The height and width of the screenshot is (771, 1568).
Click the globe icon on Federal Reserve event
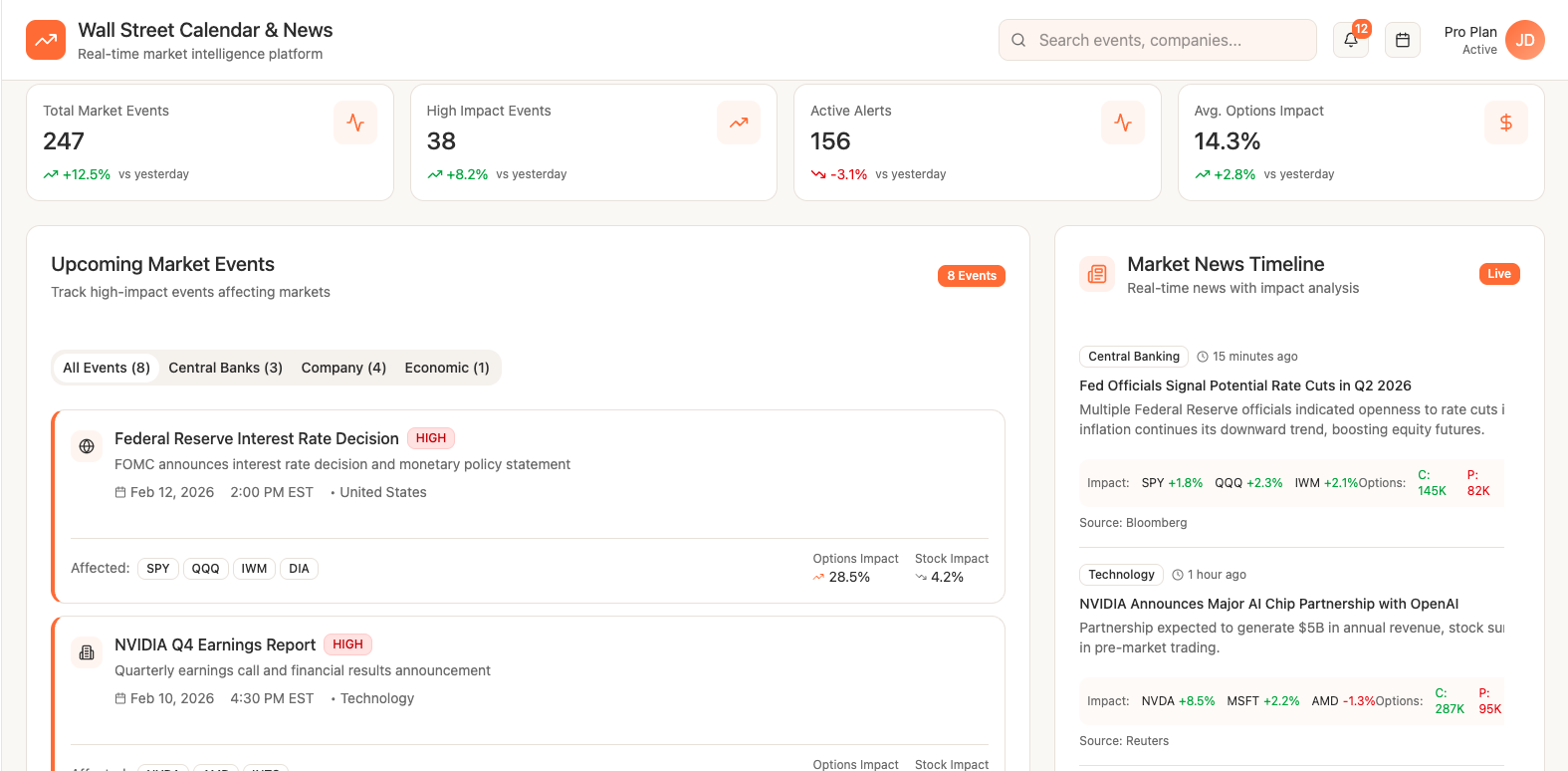[x=87, y=446]
